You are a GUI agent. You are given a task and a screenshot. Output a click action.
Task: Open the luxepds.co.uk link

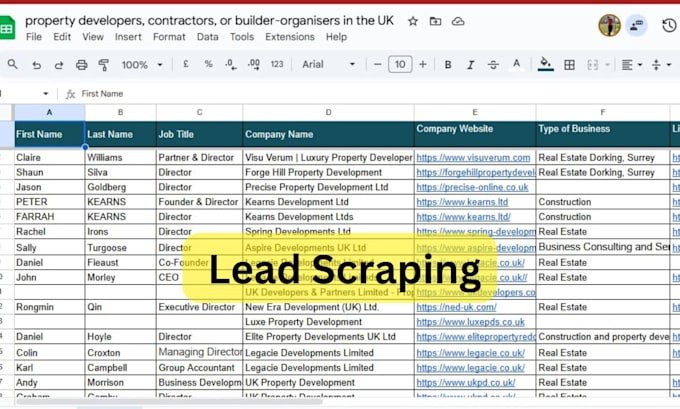tap(471, 322)
